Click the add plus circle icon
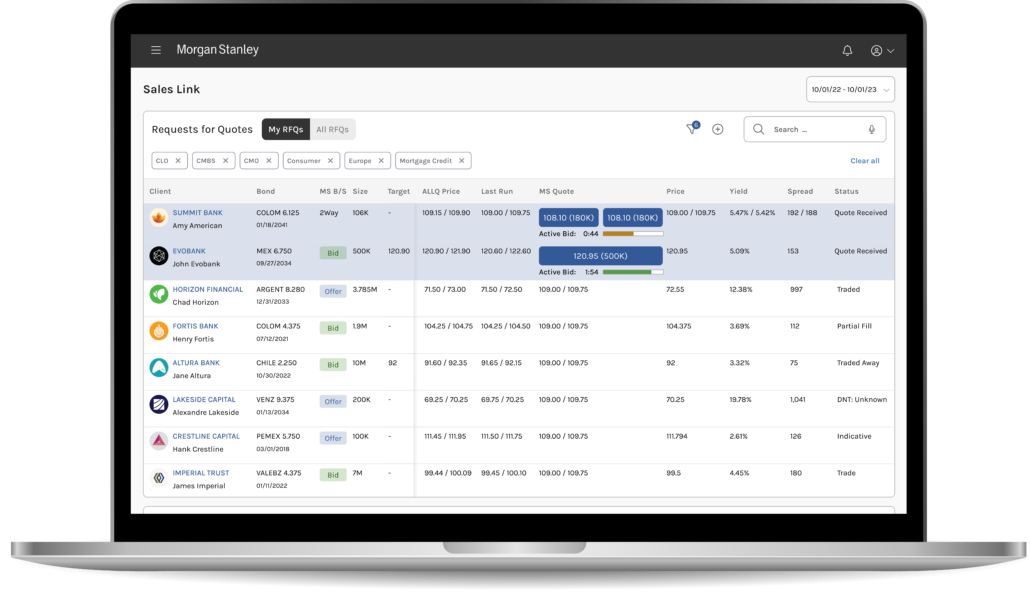Viewport: 1030px width, 604px height. tap(717, 129)
